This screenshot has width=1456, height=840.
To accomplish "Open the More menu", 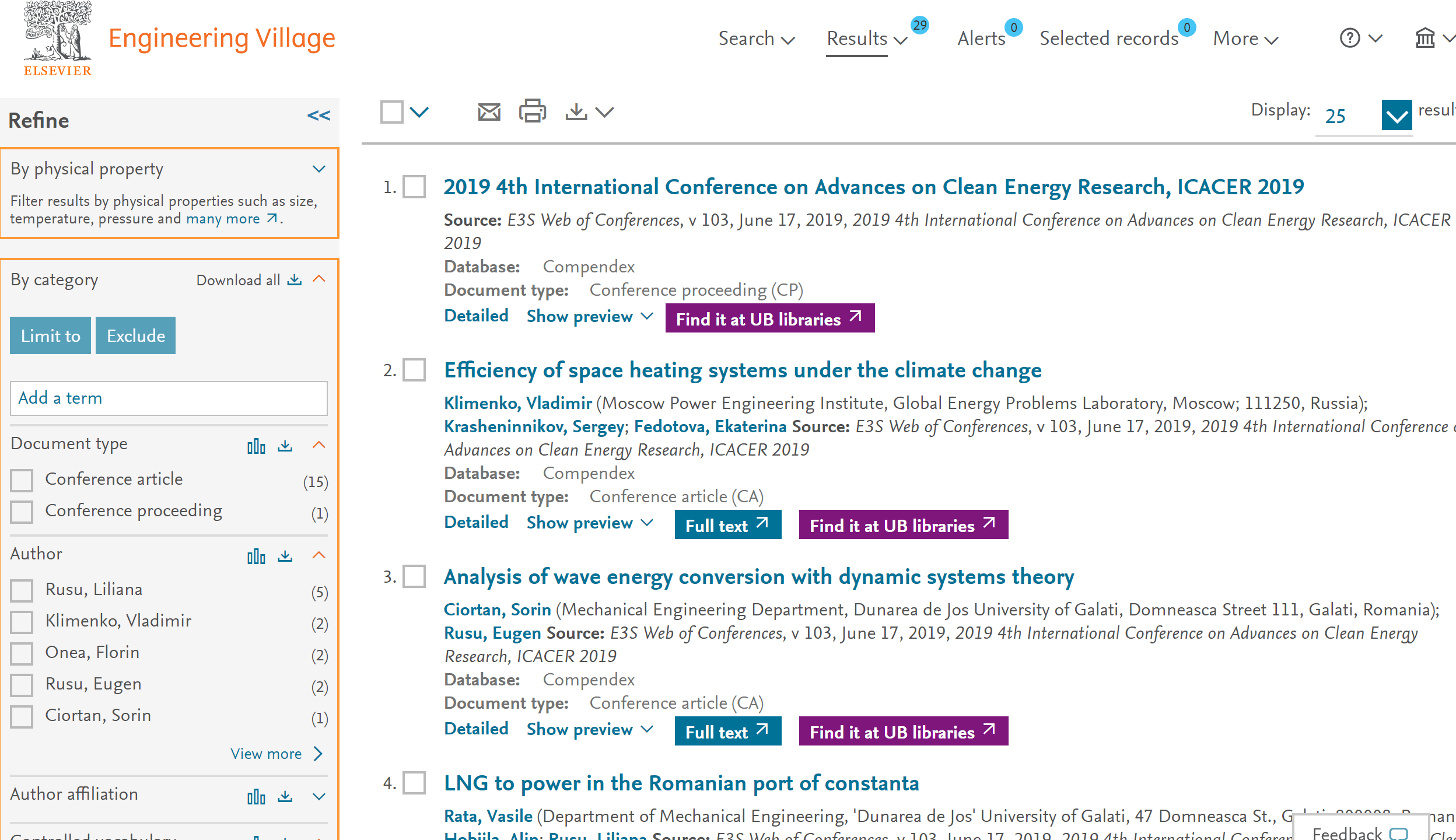I will click(1245, 38).
